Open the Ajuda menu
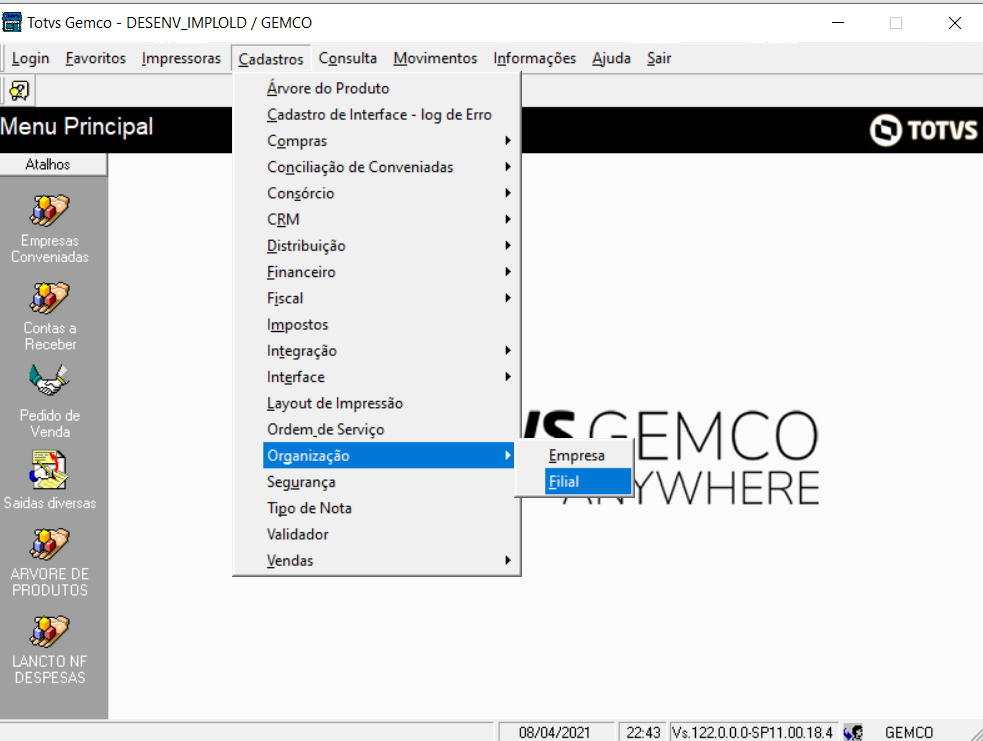Viewport: 983px width, 741px height. pos(611,58)
